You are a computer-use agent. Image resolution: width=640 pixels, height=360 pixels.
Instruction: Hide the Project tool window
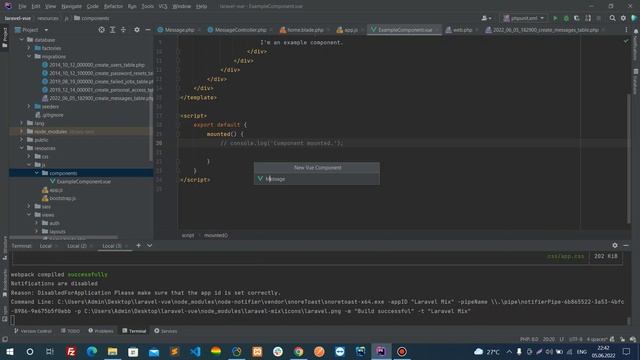(x=148, y=30)
